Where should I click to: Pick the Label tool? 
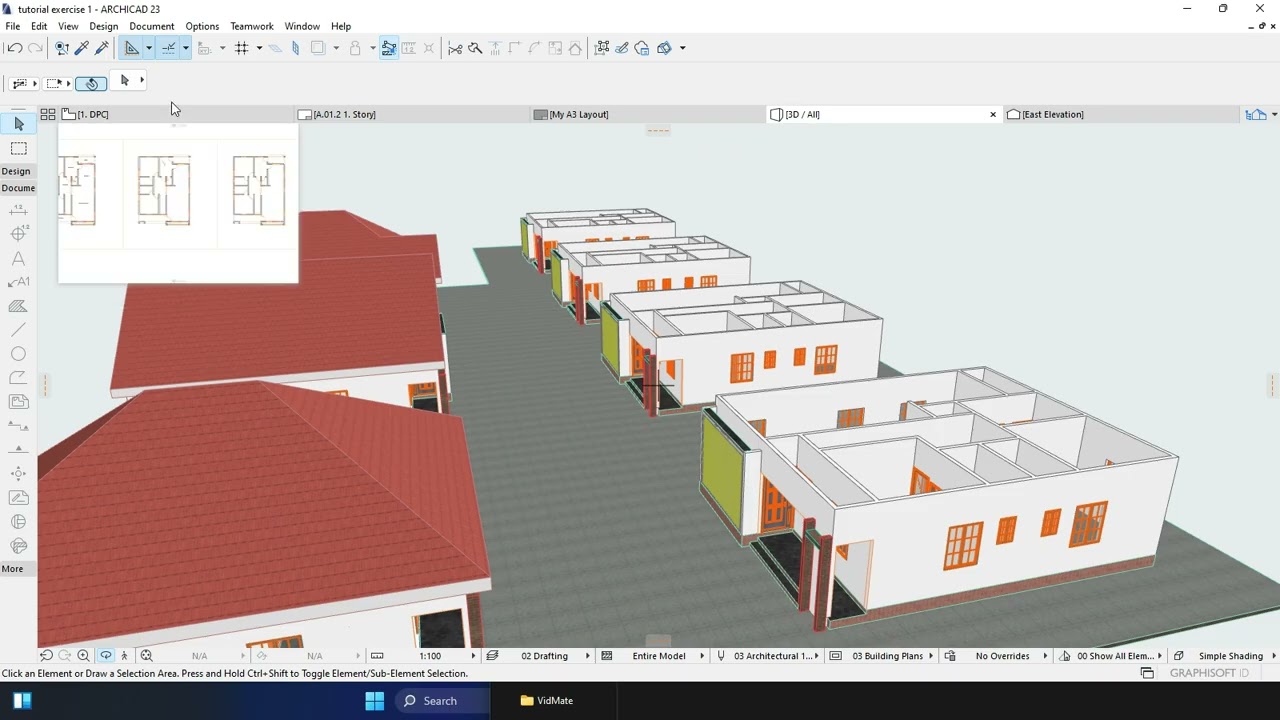pos(18,282)
